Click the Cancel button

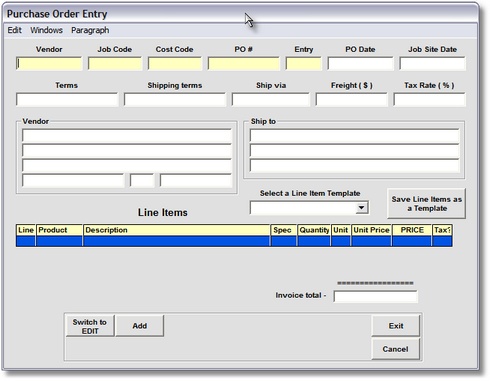[x=396, y=349]
